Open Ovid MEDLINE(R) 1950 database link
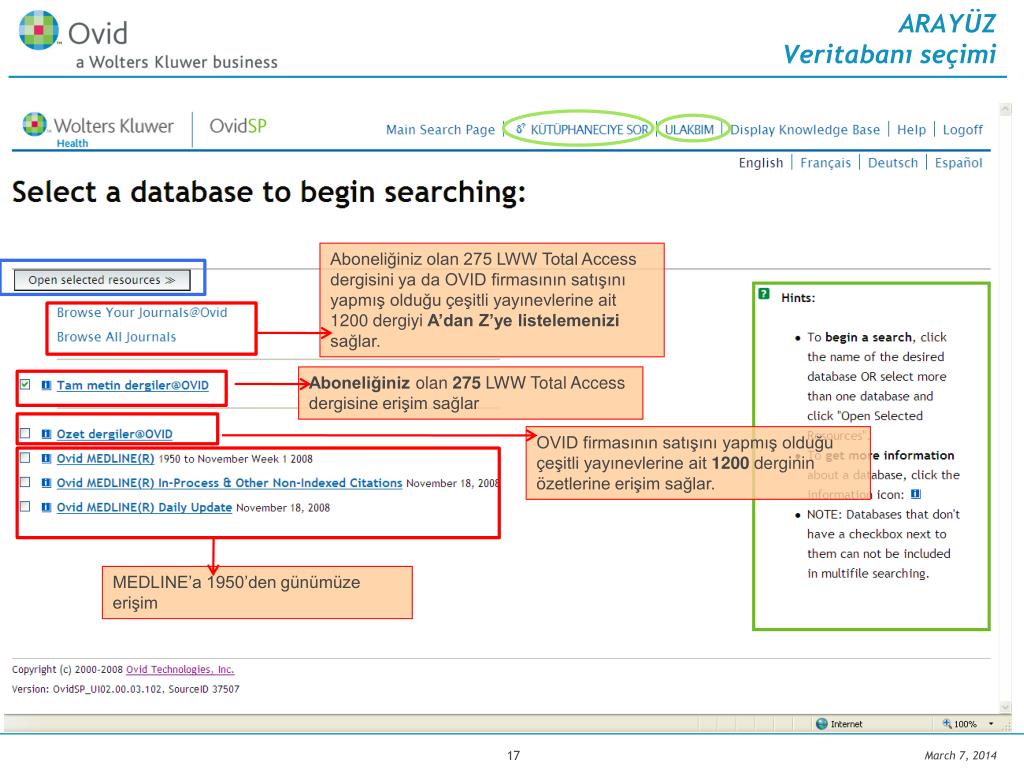Image resolution: width=1024 pixels, height=768 pixels. click(x=105, y=458)
